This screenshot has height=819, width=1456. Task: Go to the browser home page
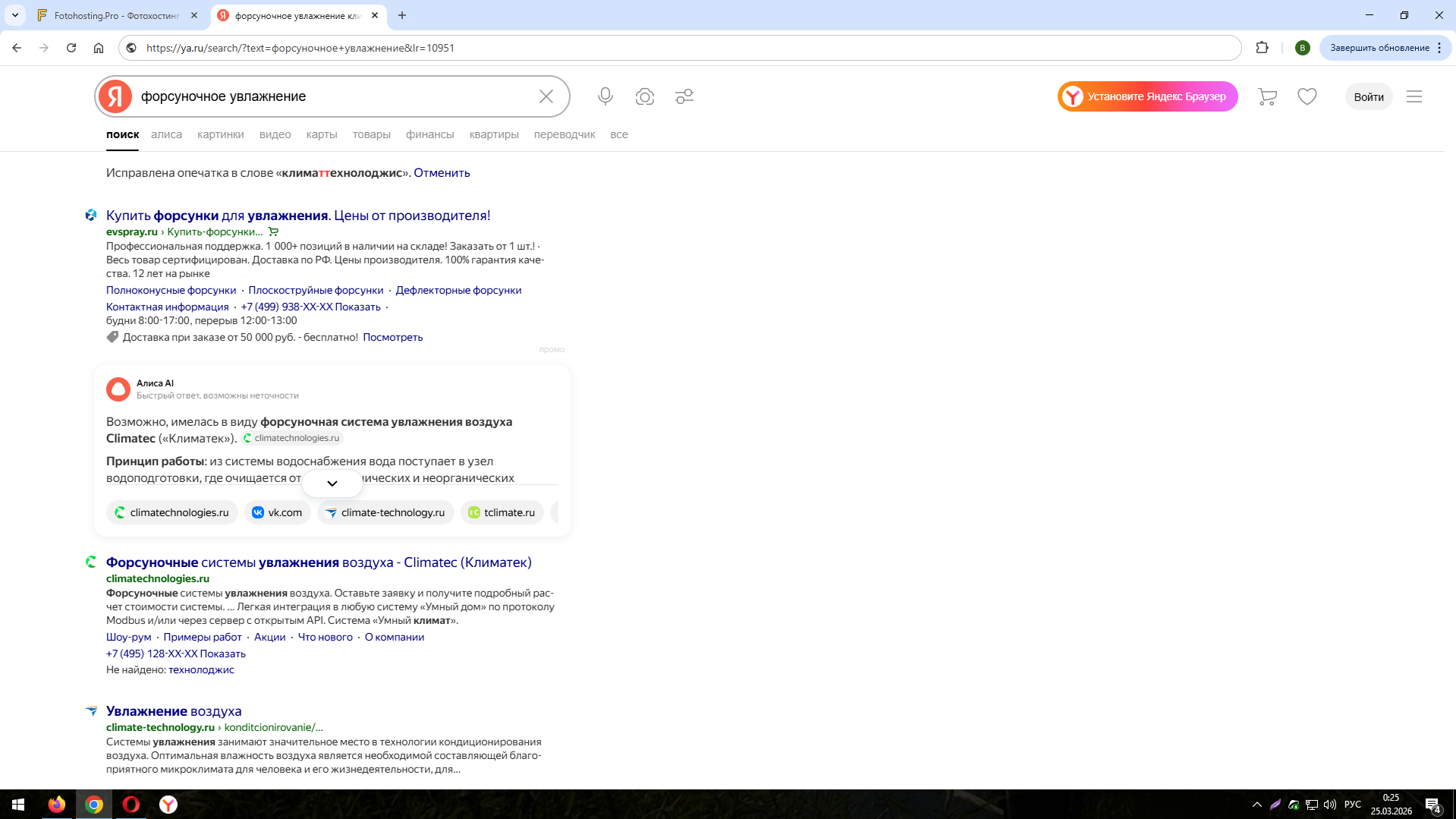click(99, 48)
